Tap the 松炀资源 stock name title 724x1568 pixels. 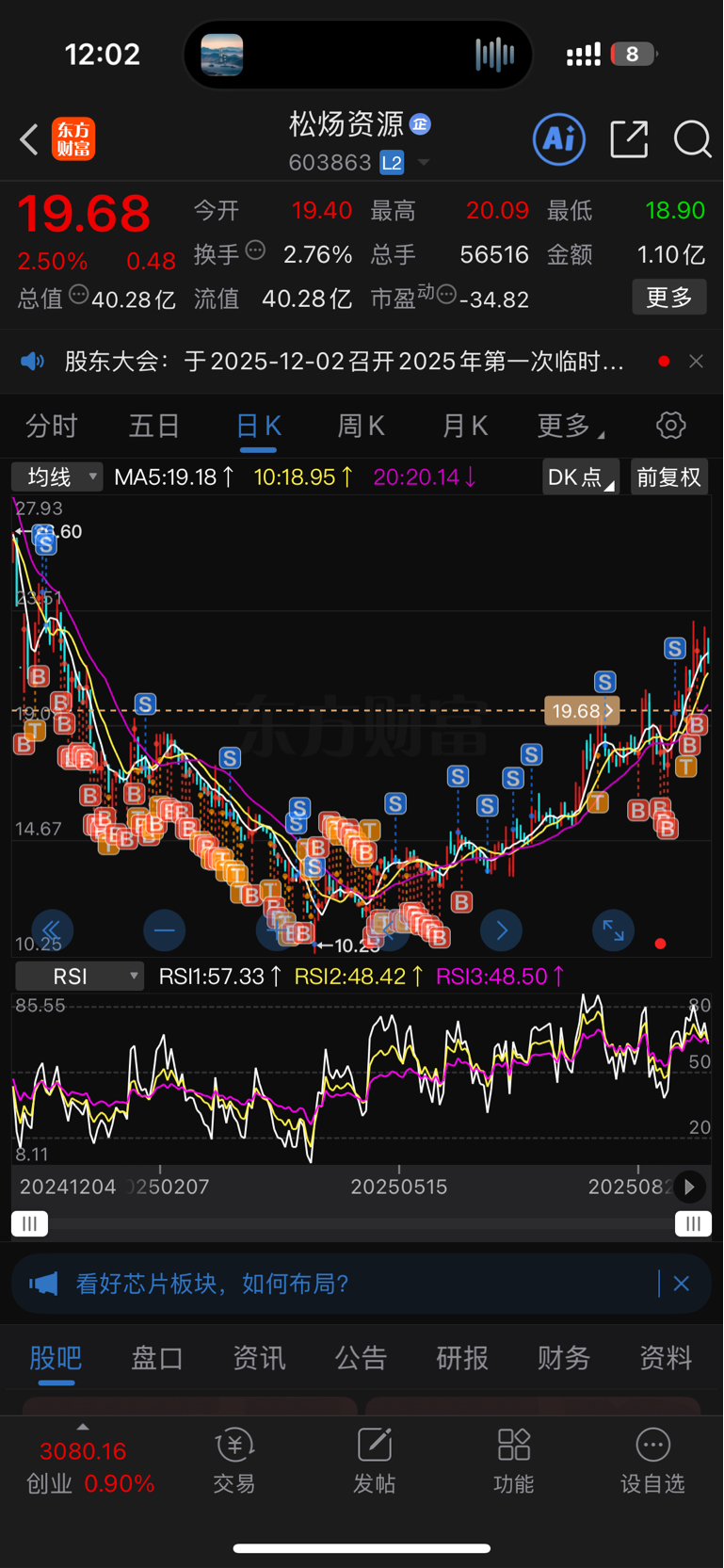[x=346, y=123]
